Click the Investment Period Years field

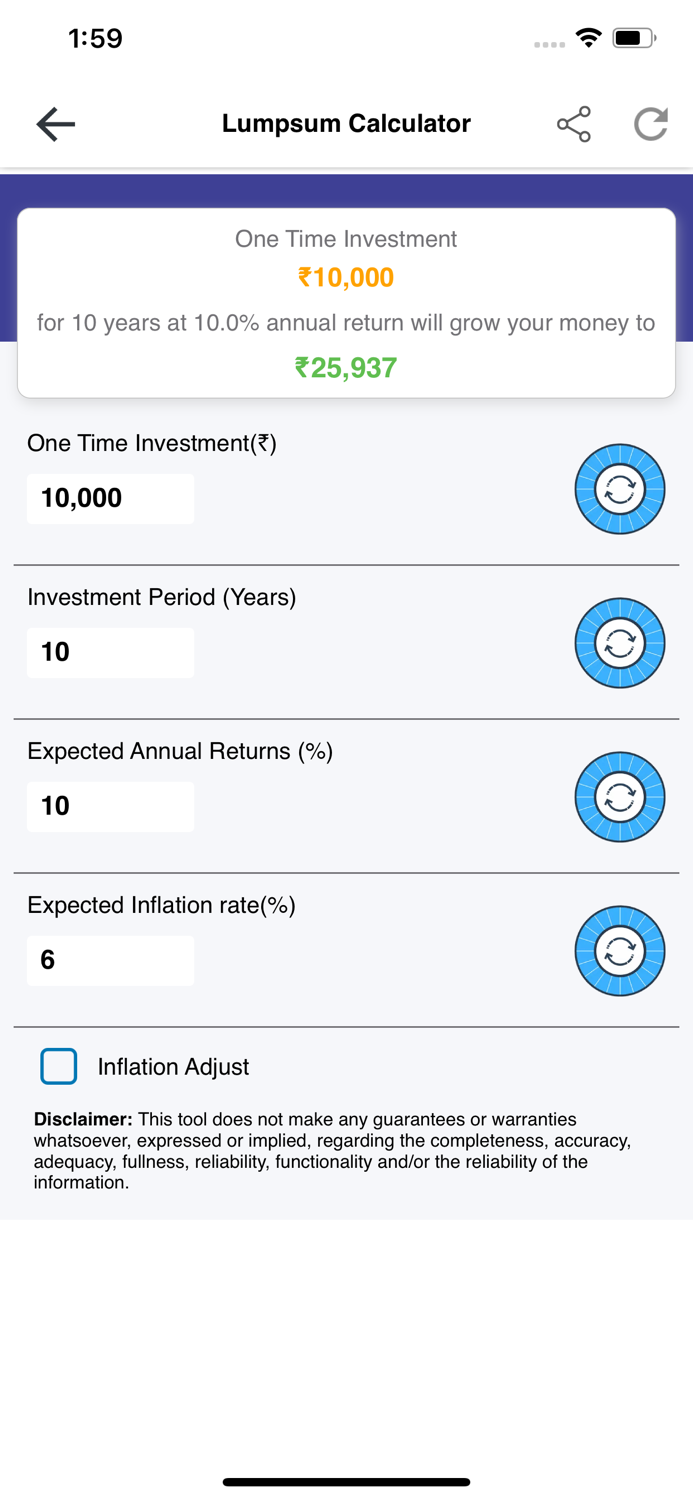coord(110,652)
